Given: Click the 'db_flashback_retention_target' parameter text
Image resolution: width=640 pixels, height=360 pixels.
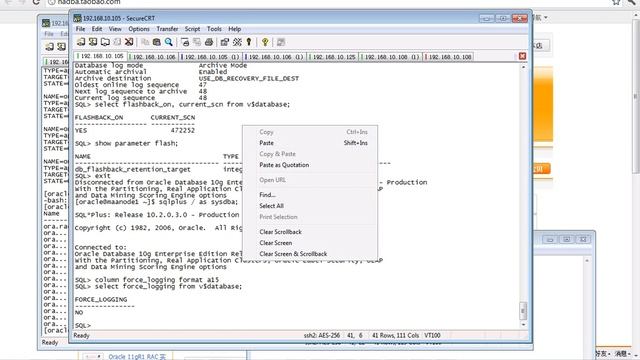Looking at the screenshot, I should click(132, 169).
